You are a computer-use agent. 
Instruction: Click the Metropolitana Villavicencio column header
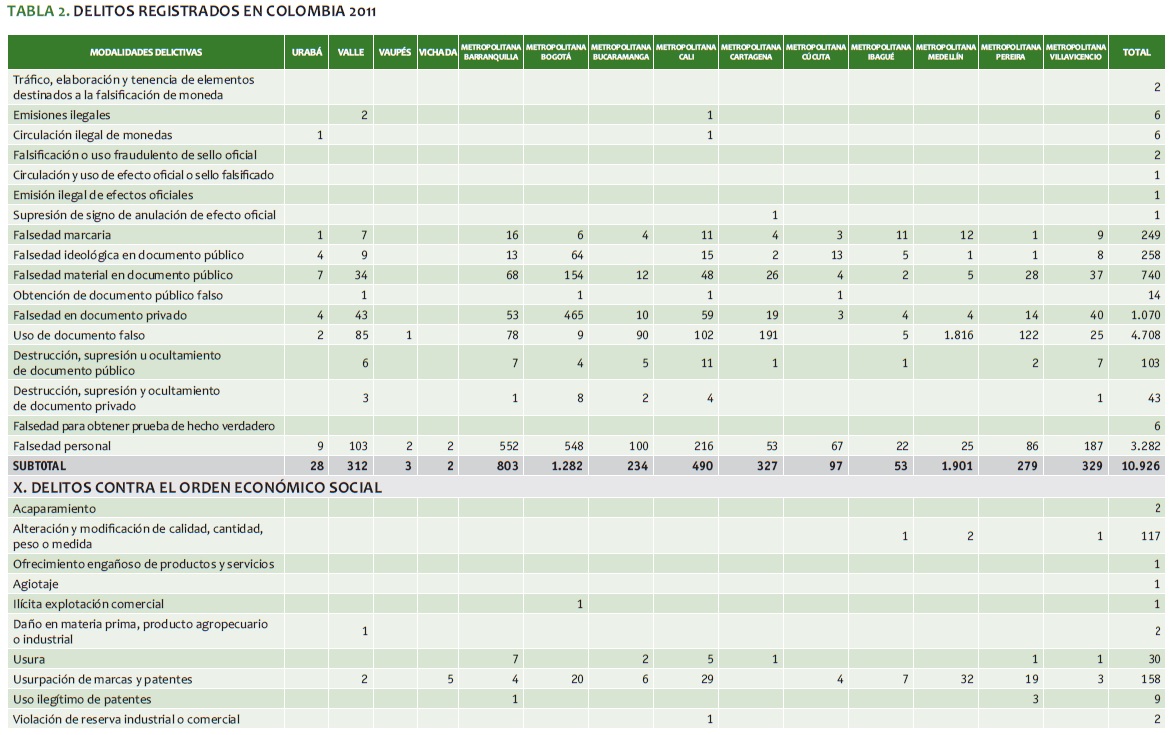click(x=1075, y=52)
